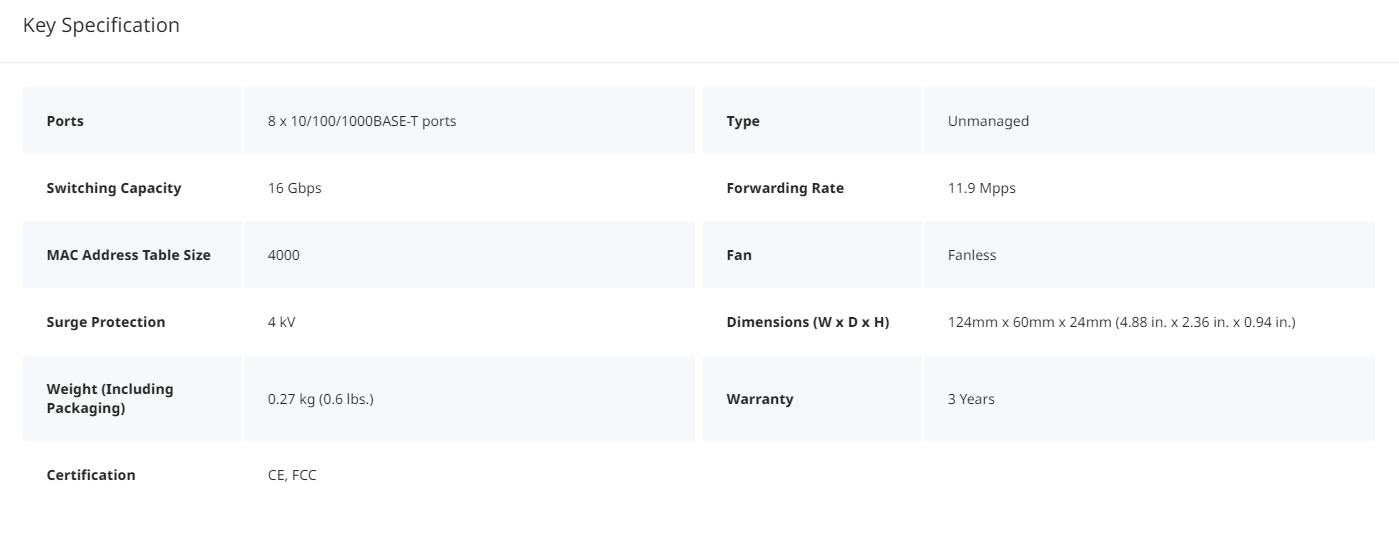Screen dimensions: 1399x553
Task: Click the 11.9 Mpps value
Action: [982, 188]
